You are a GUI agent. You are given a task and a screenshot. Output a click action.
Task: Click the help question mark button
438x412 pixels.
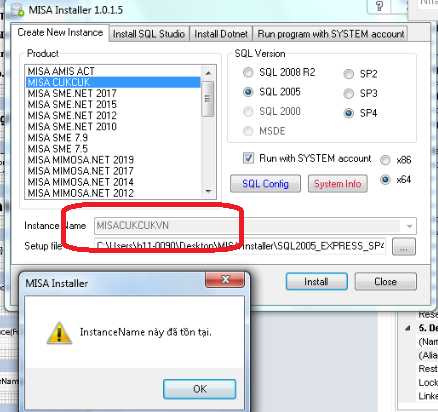(x=379, y=6)
